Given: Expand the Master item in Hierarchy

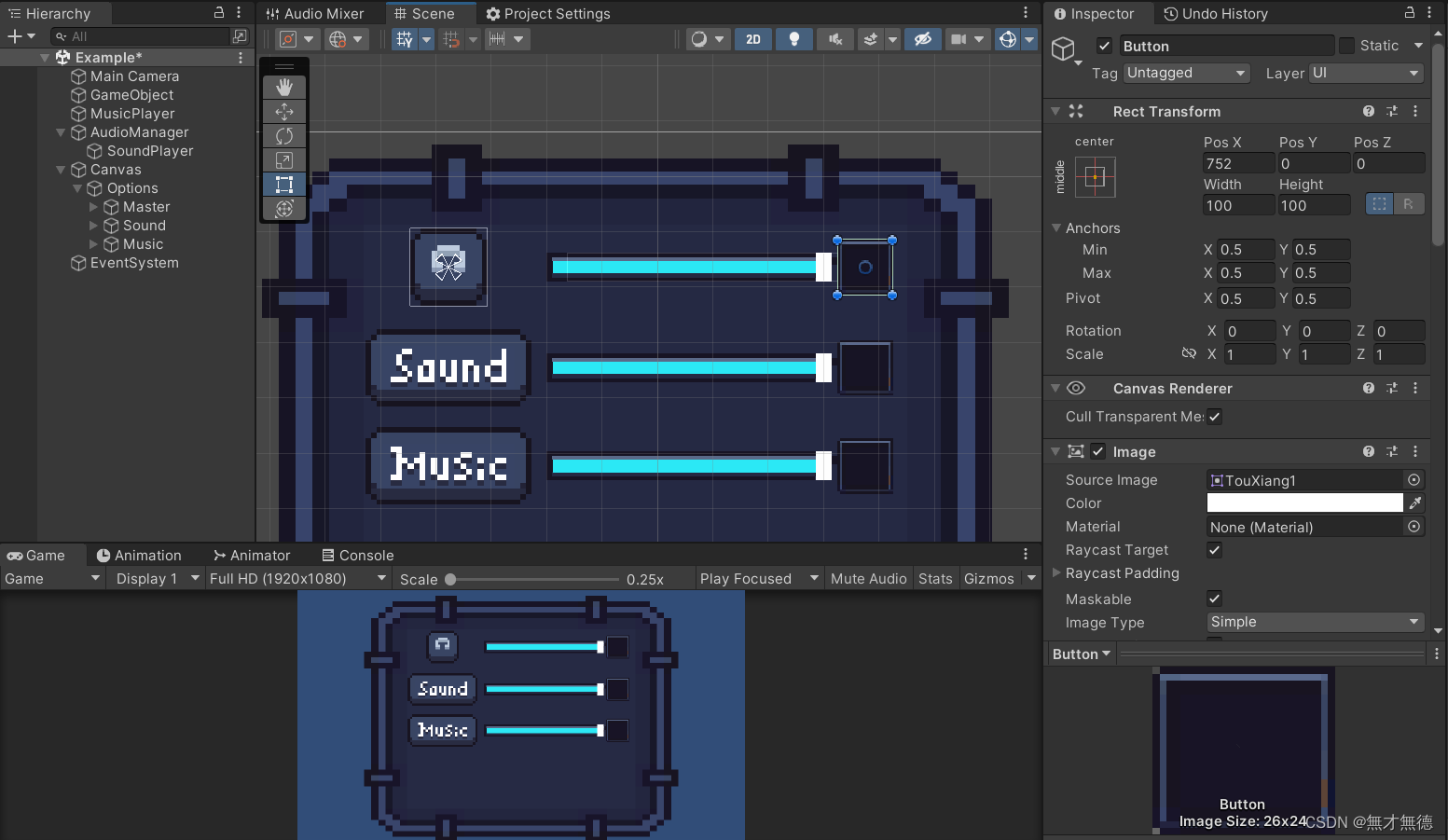Looking at the screenshot, I should (93, 207).
